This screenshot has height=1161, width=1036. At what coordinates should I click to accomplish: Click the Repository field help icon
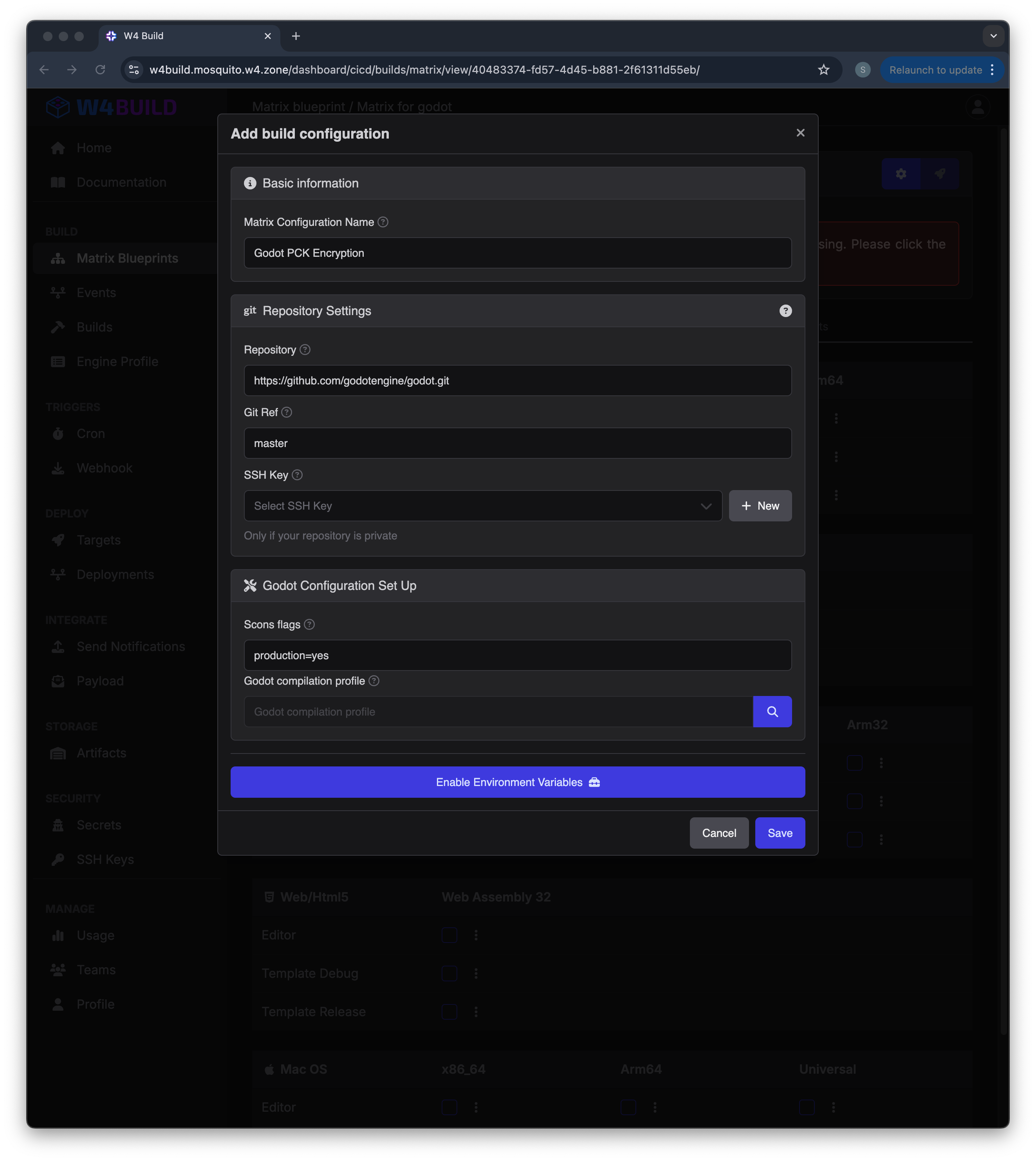(305, 350)
